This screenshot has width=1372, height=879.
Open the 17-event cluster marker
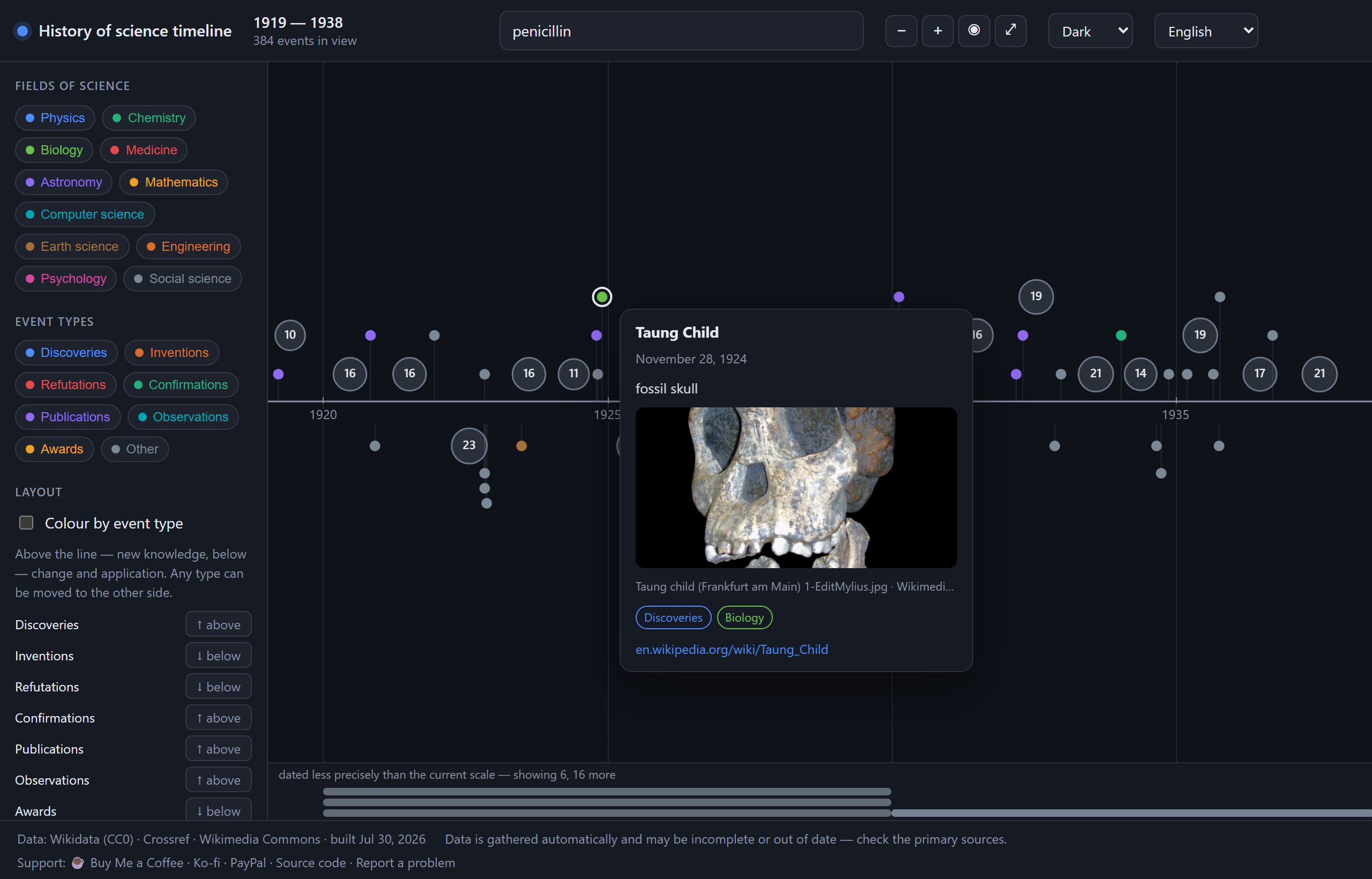tap(1259, 374)
